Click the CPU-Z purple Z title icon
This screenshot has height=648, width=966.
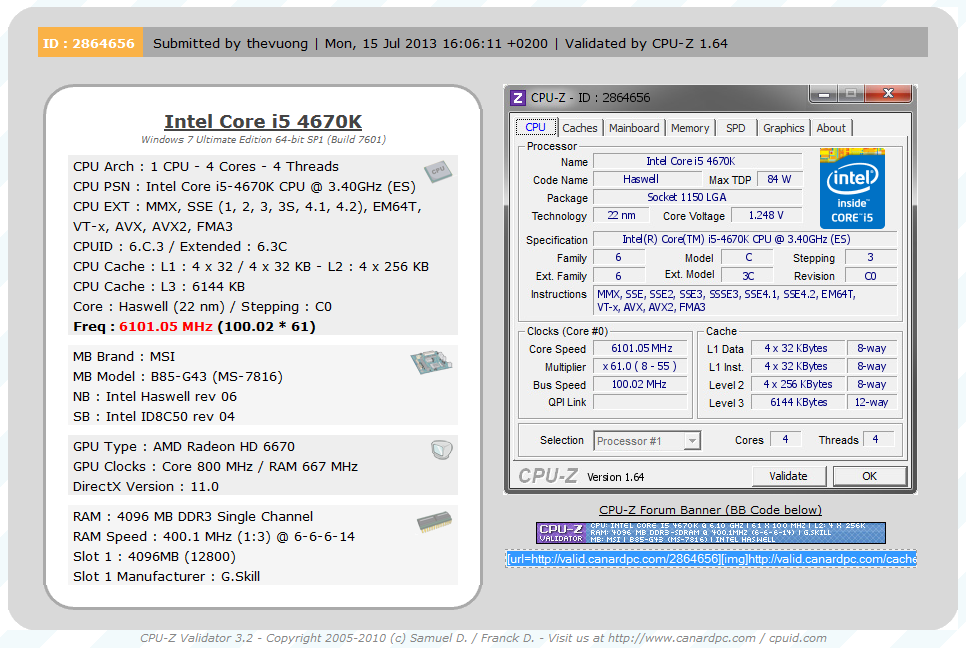(x=518, y=98)
